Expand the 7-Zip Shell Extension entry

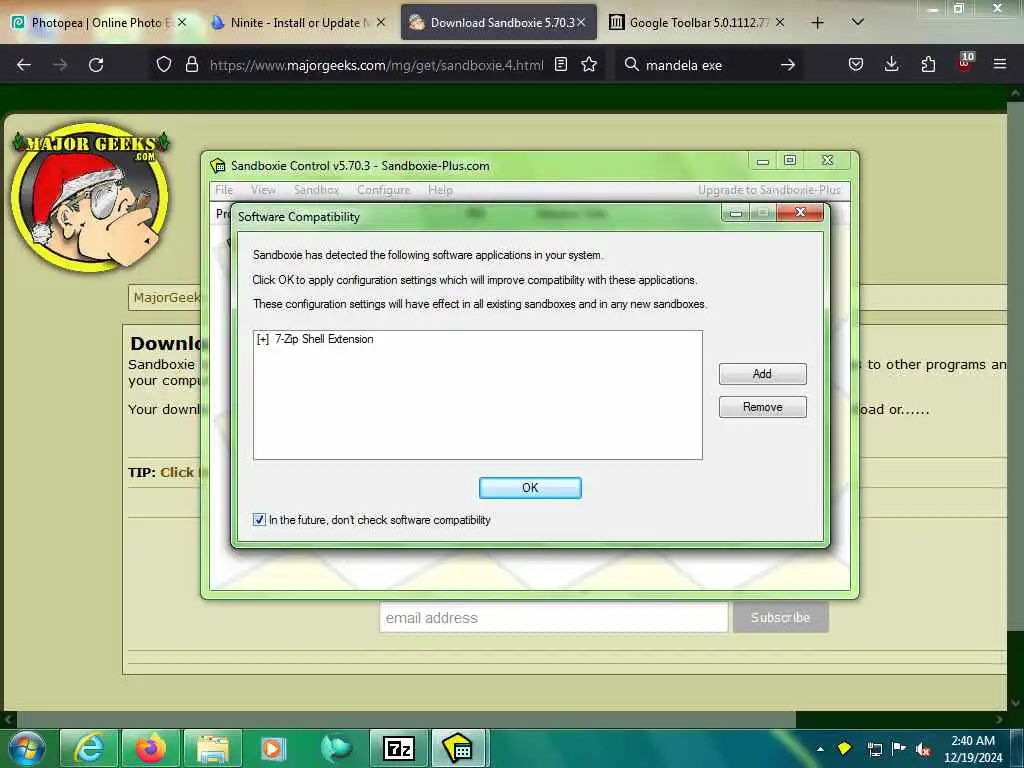(263, 340)
